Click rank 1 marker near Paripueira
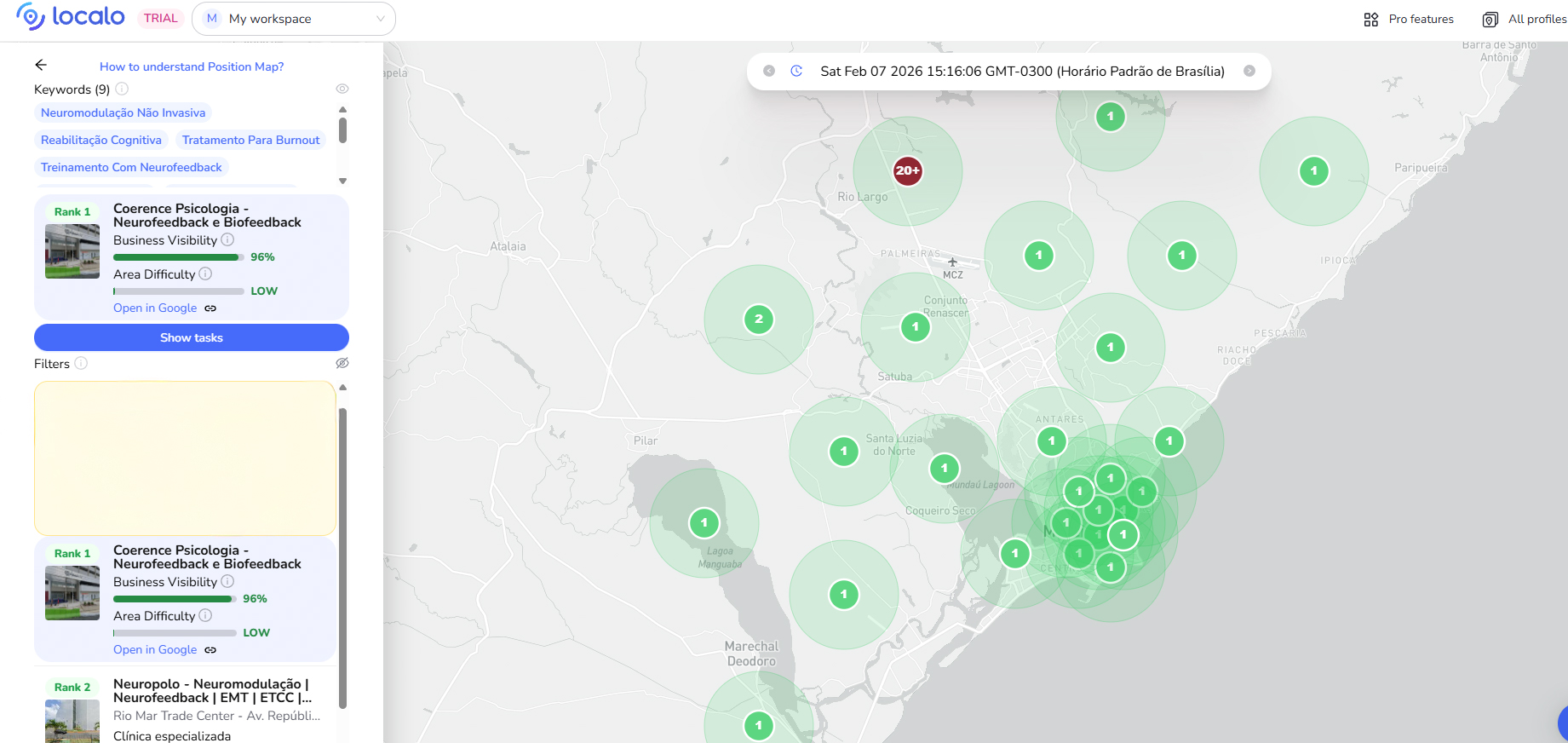The image size is (1568, 743). coord(1314,171)
